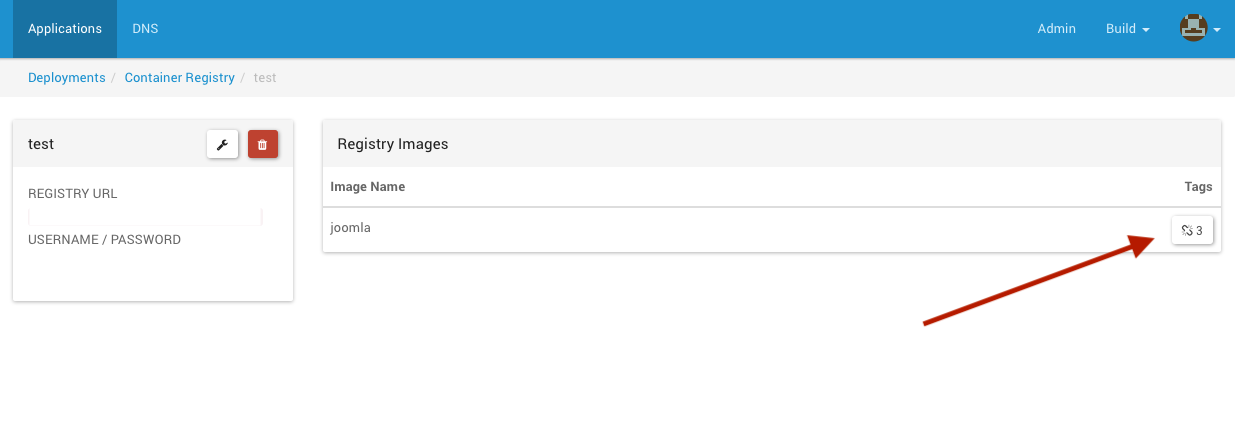Select the test panel title
This screenshot has height=427, width=1235.
coord(41,144)
